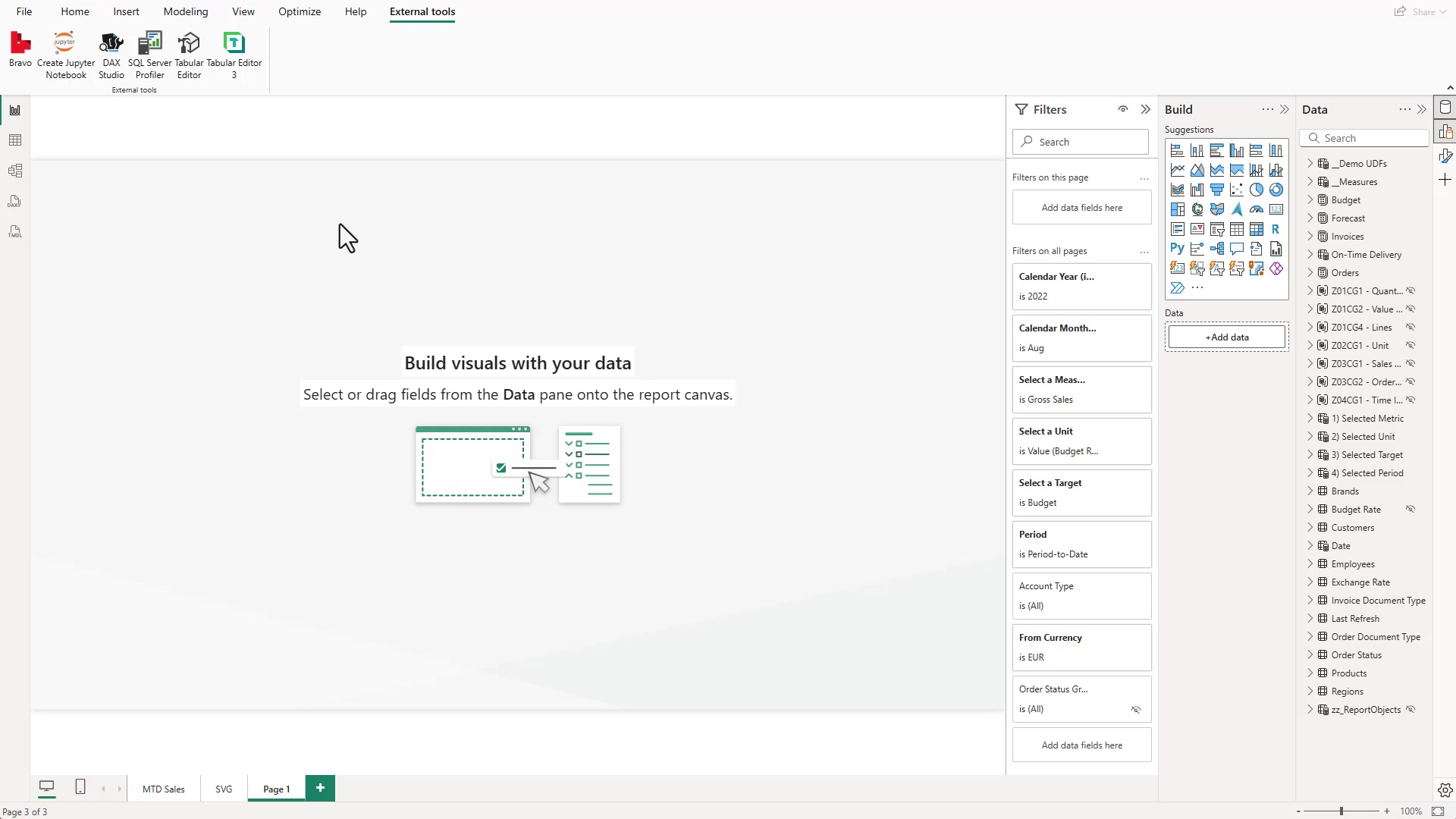This screenshot has height=819, width=1456.
Task: Toggle hidden icon for Z02CG1 - Unit table
Action: (1410, 346)
